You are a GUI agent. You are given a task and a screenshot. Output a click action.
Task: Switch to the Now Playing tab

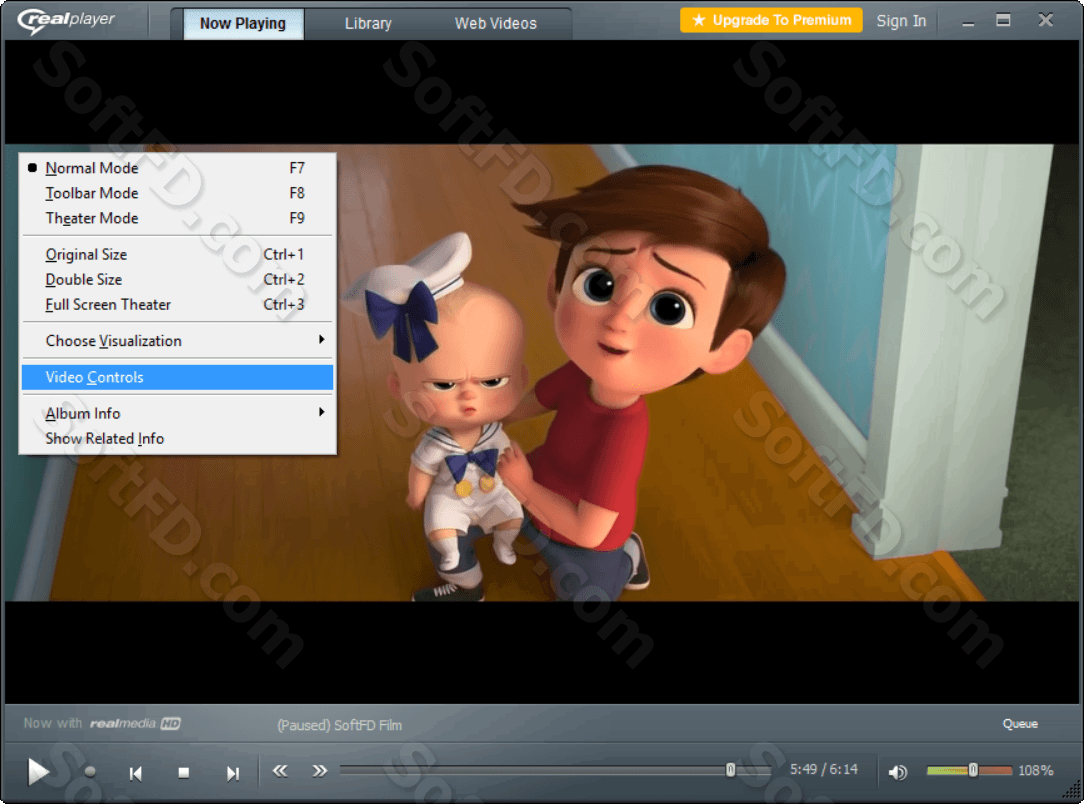pyautogui.click(x=243, y=24)
